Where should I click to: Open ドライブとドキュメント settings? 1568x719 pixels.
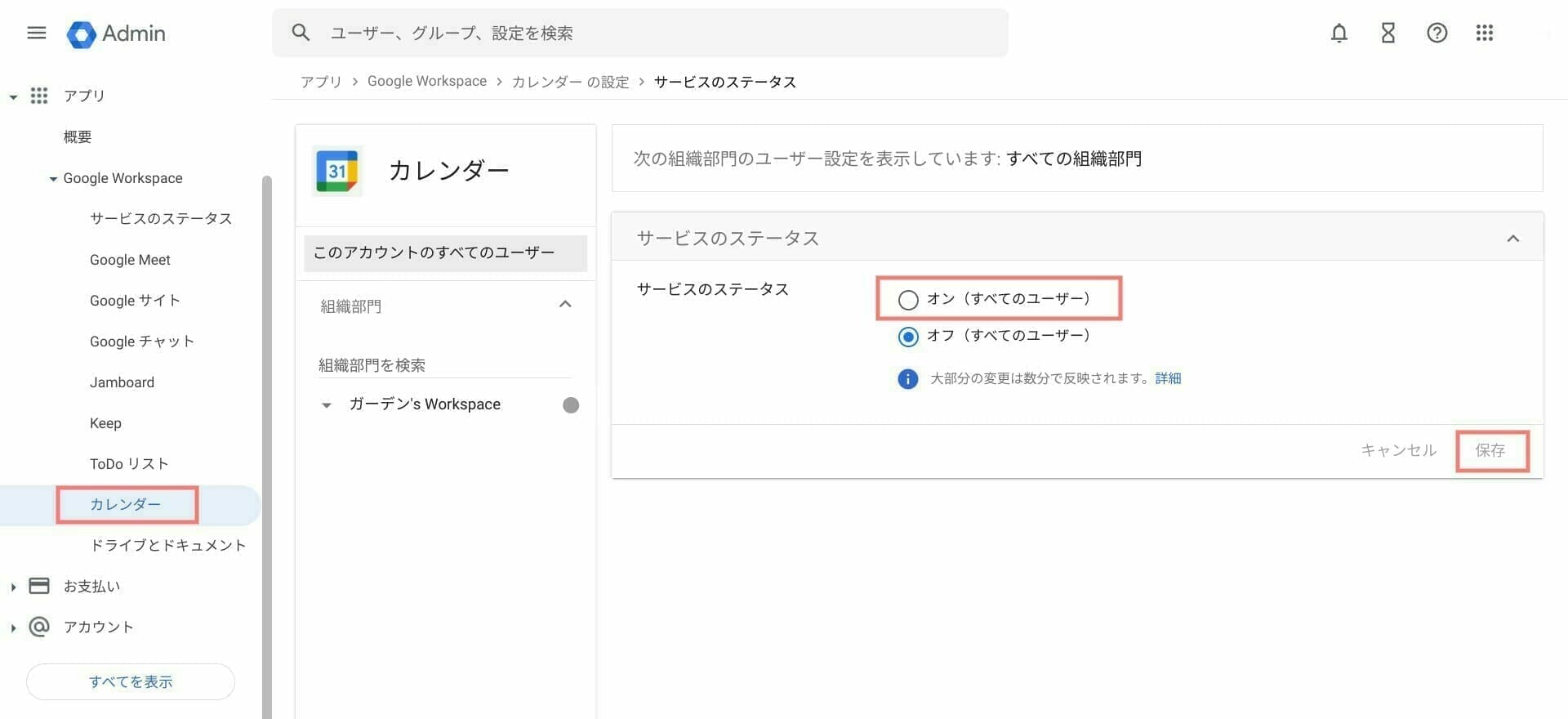pyautogui.click(x=168, y=545)
